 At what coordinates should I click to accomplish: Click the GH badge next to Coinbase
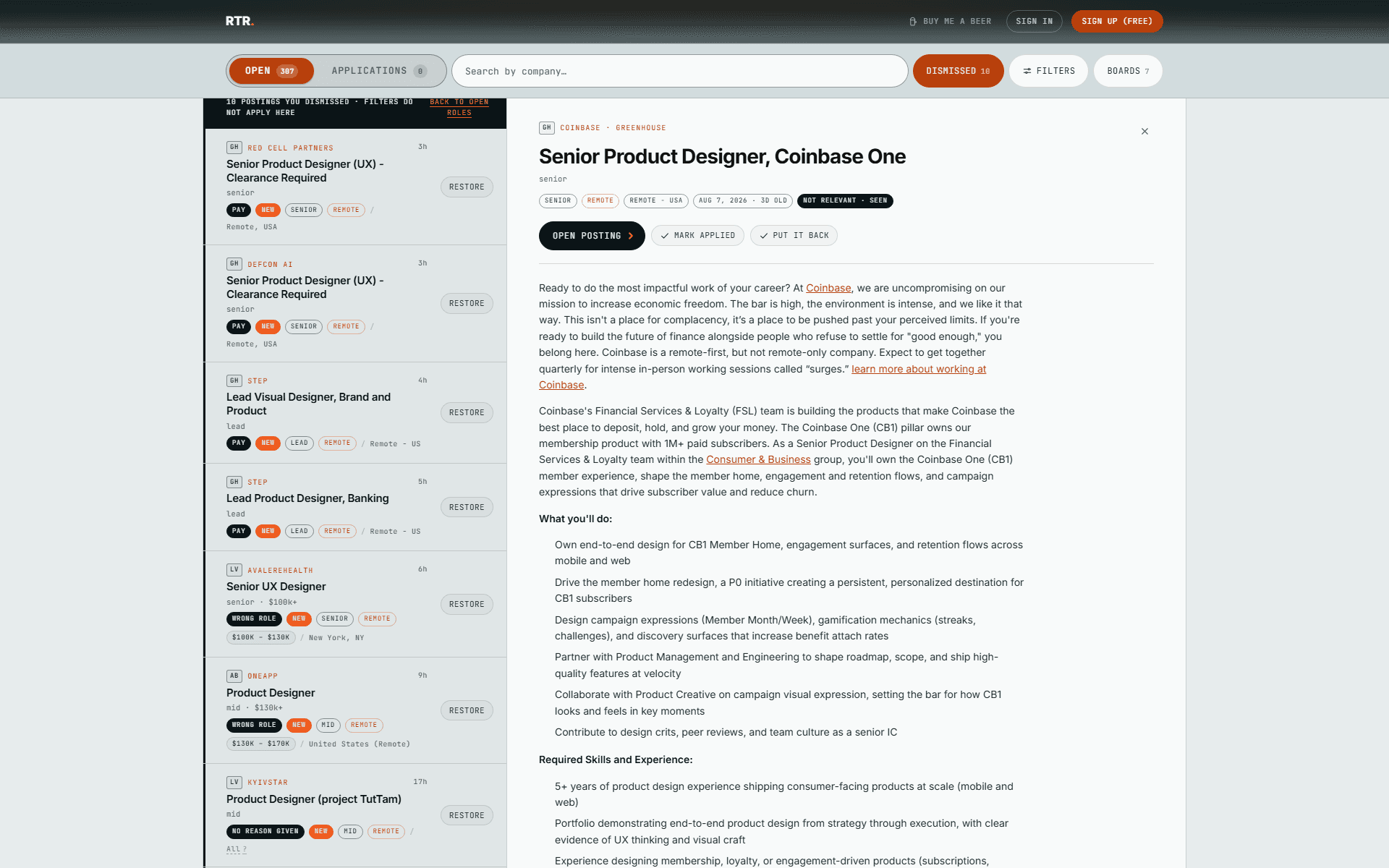coord(547,128)
